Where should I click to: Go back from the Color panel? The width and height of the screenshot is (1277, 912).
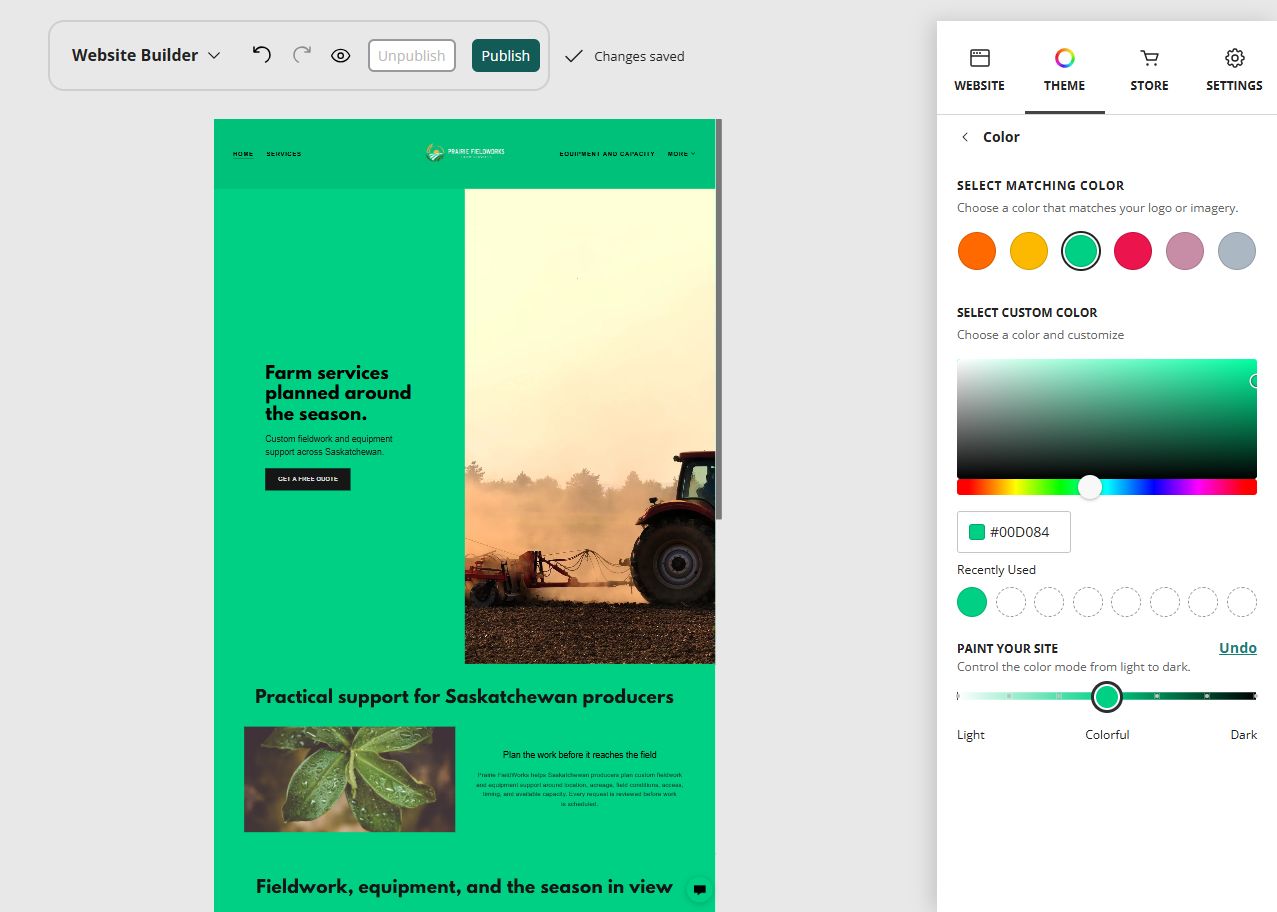[x=965, y=137]
